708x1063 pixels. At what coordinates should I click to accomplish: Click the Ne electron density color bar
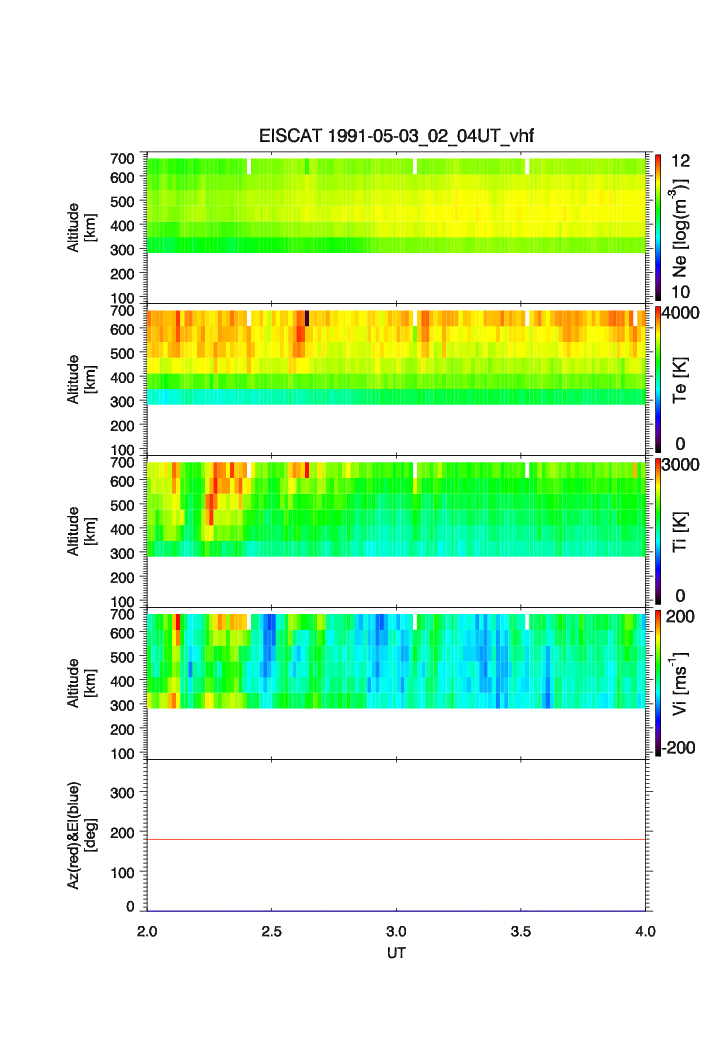658,227
